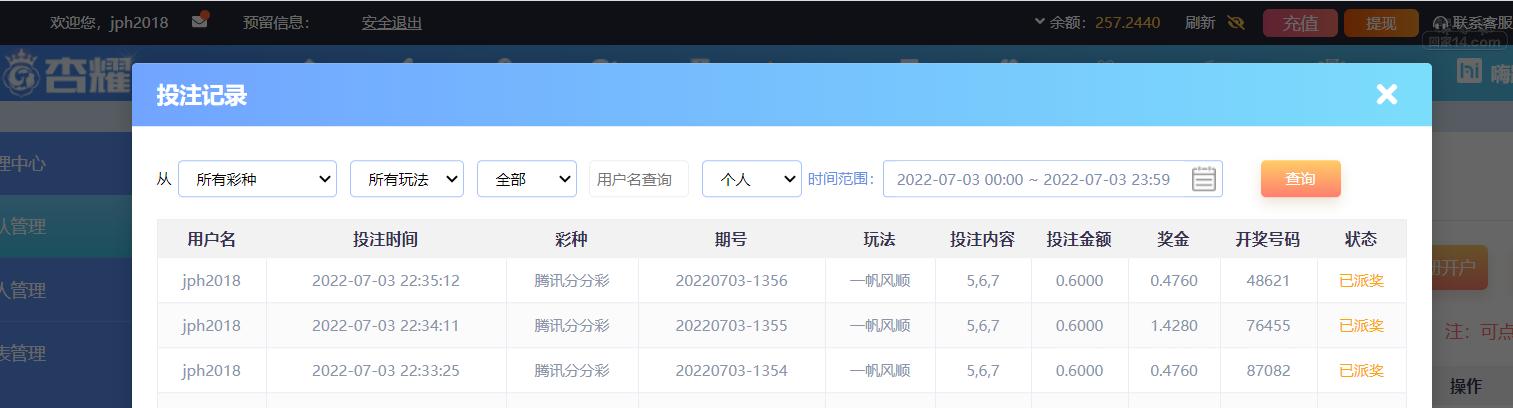Viewport: 1513px width, 408px height.
Task: Toggle balance visibility eye icon
Action: click(1236, 22)
